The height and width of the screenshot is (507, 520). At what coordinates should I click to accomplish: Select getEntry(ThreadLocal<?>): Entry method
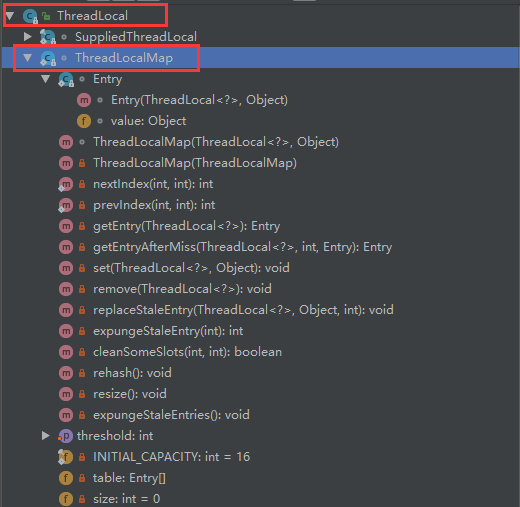point(187,226)
